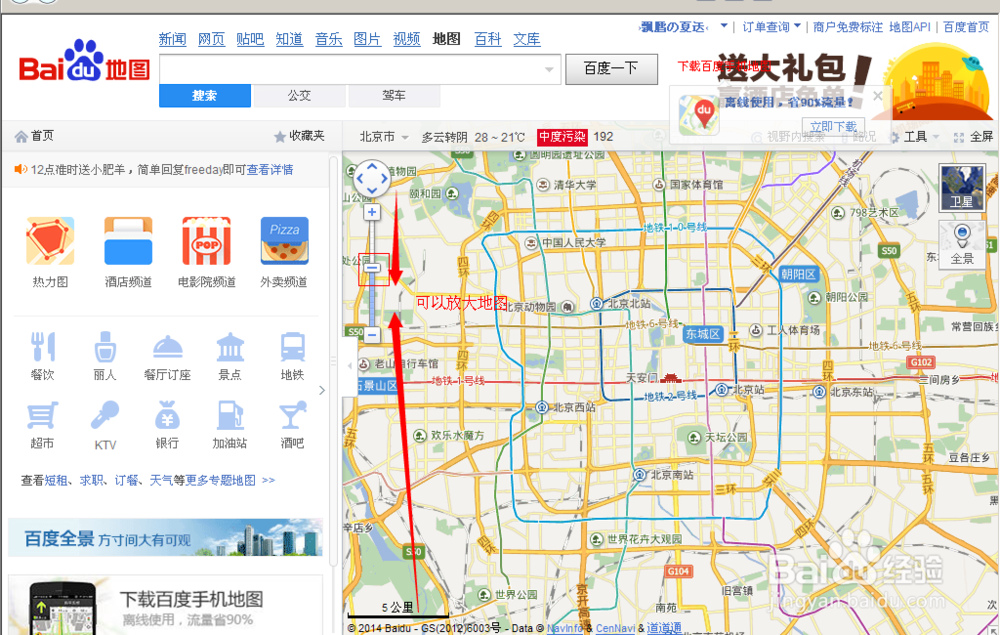This screenshot has height=635, width=1000.
Task: Click the 百度一下 search button
Action: click(611, 69)
